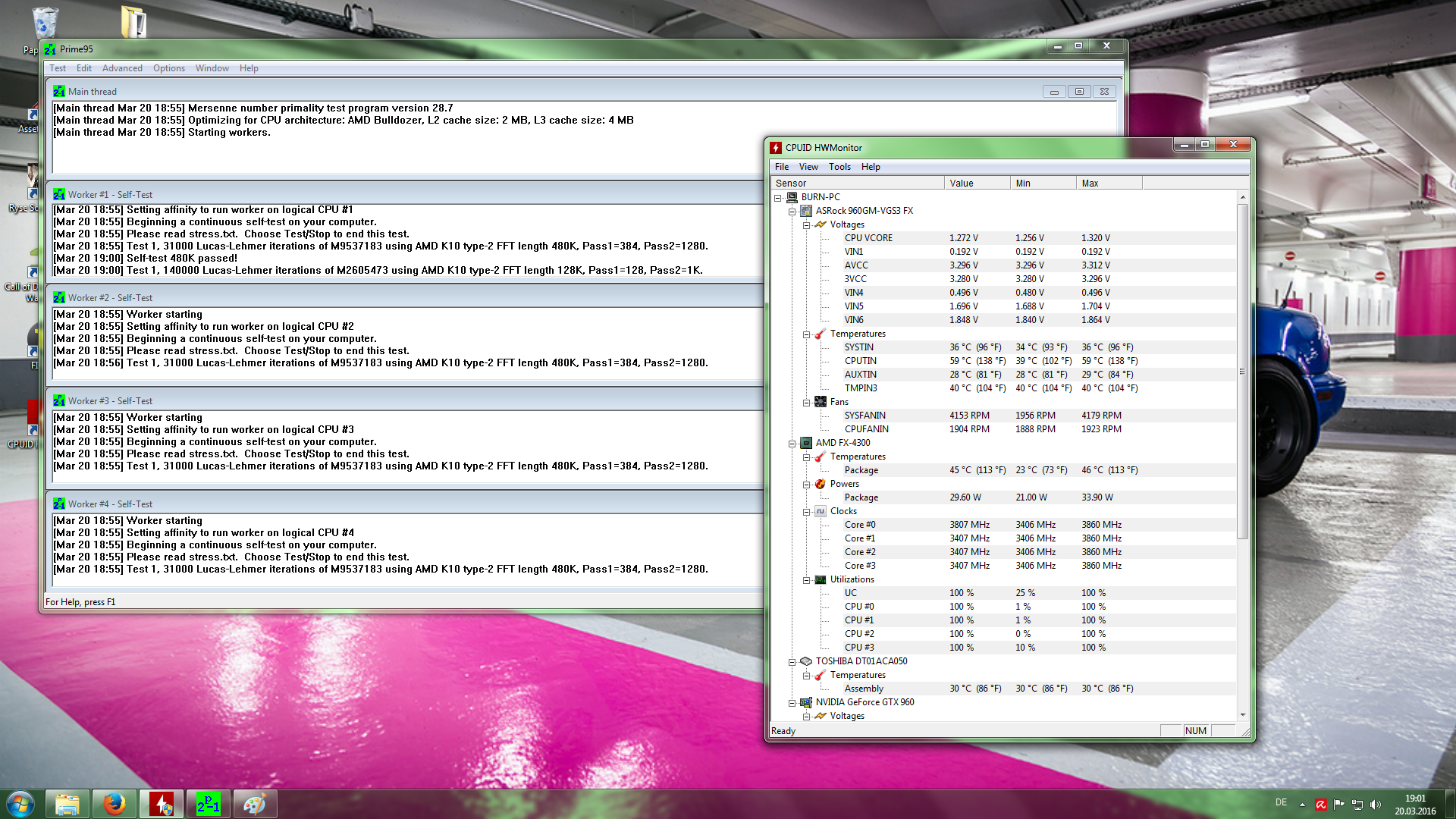Click the HWMonitor title bar lightning icon
Image resolution: width=1456 pixels, height=819 pixels.
(x=776, y=148)
